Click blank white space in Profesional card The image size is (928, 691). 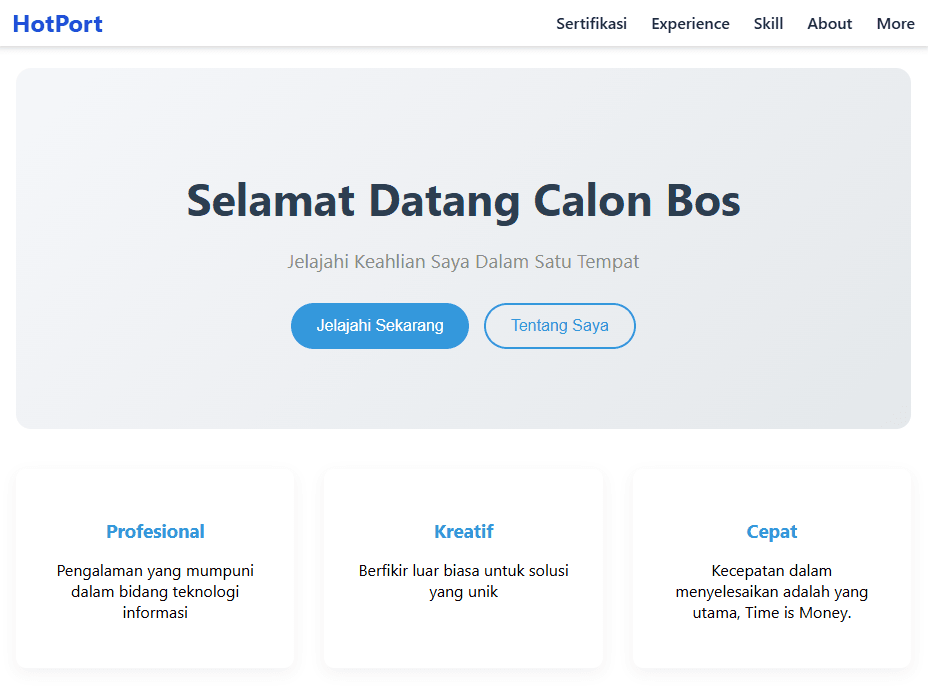click(x=155, y=645)
